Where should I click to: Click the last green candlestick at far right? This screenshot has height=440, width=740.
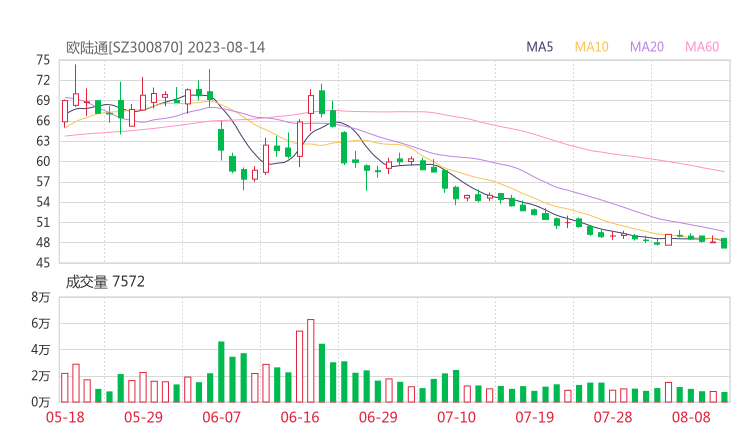[724, 243]
